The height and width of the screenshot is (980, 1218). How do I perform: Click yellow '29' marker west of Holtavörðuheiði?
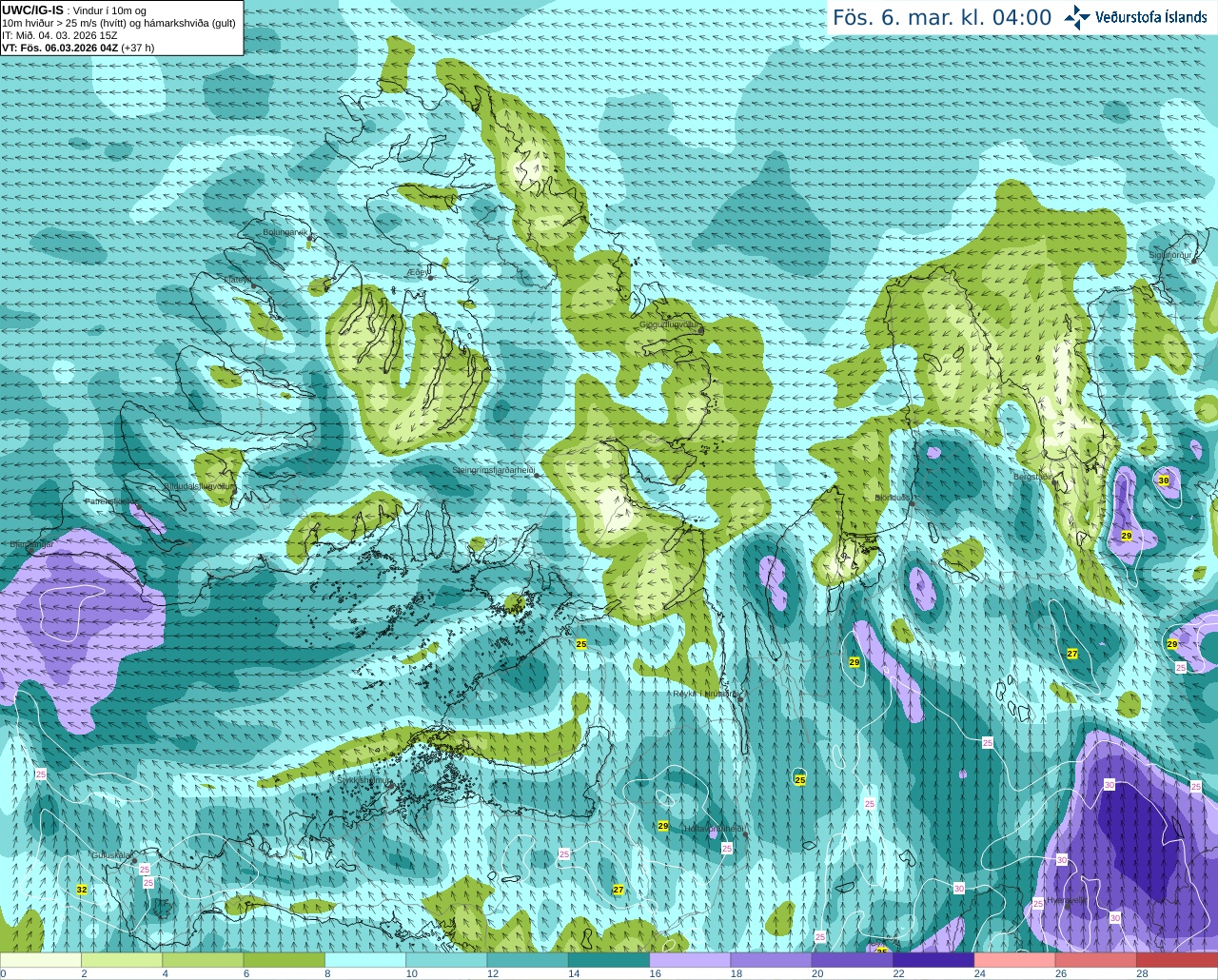point(663,826)
